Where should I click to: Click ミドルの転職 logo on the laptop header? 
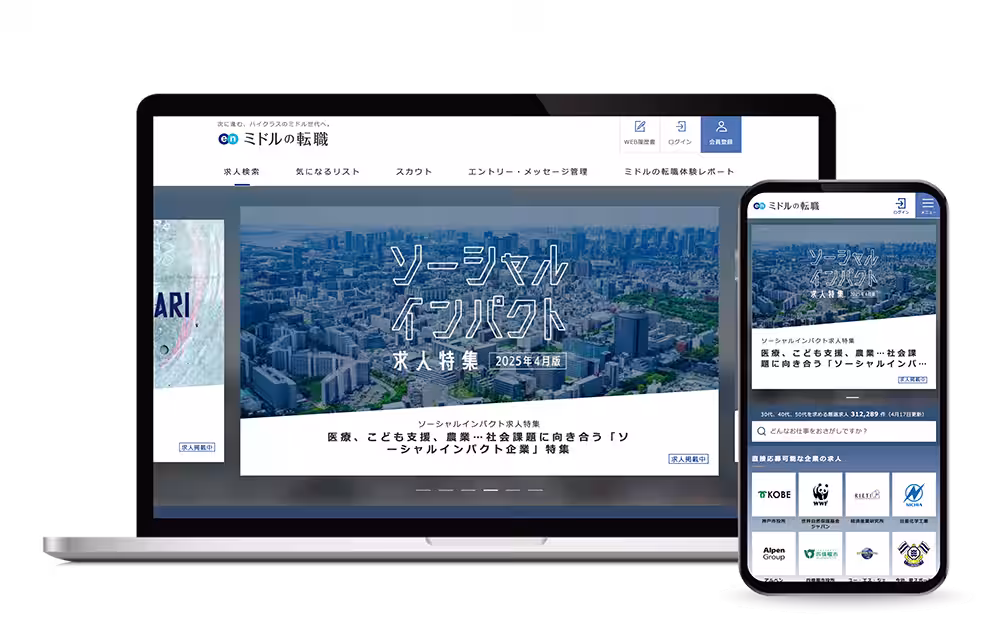pos(273,139)
